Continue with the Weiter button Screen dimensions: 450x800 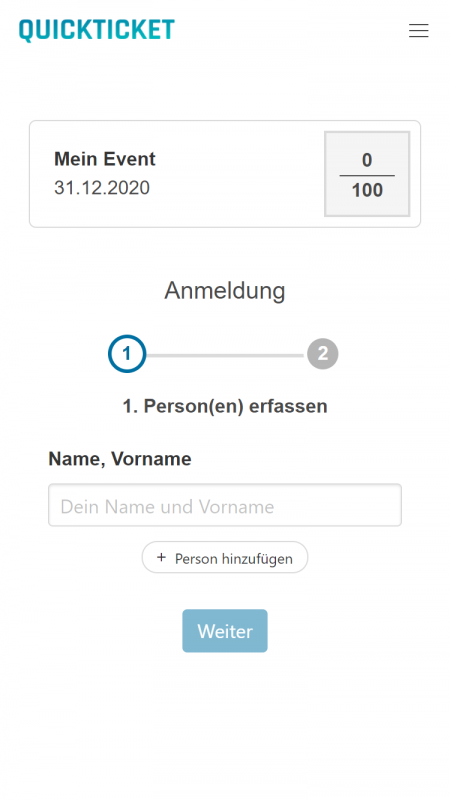(x=225, y=631)
